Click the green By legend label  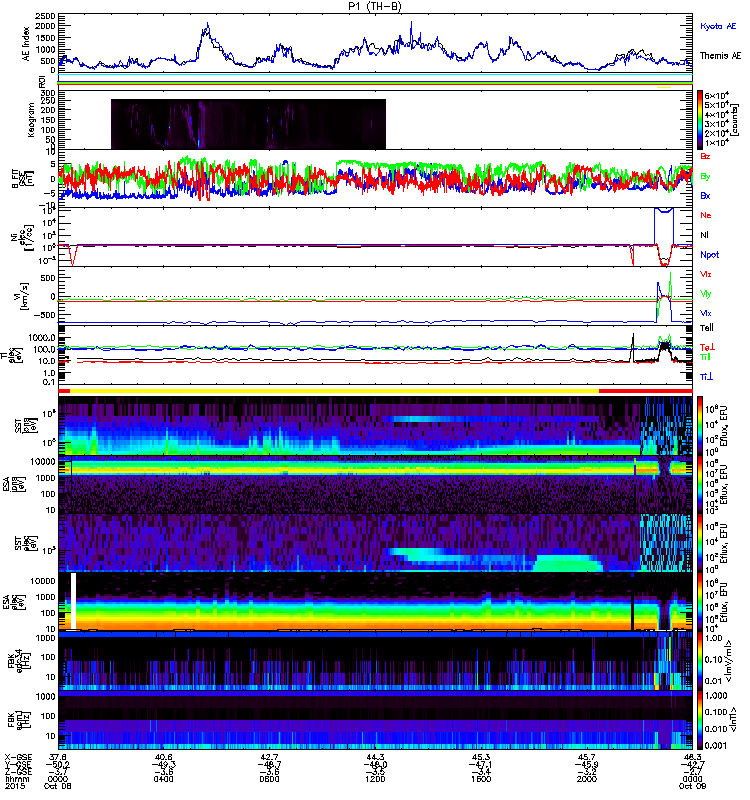point(705,176)
